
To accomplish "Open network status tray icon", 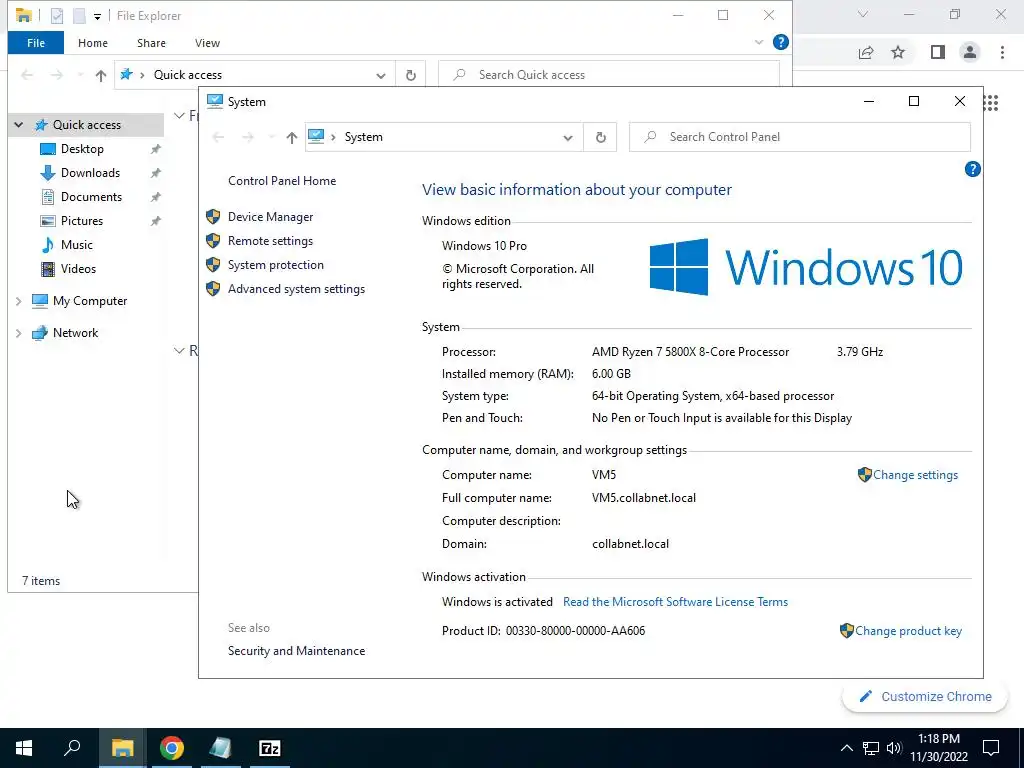I will coord(871,748).
